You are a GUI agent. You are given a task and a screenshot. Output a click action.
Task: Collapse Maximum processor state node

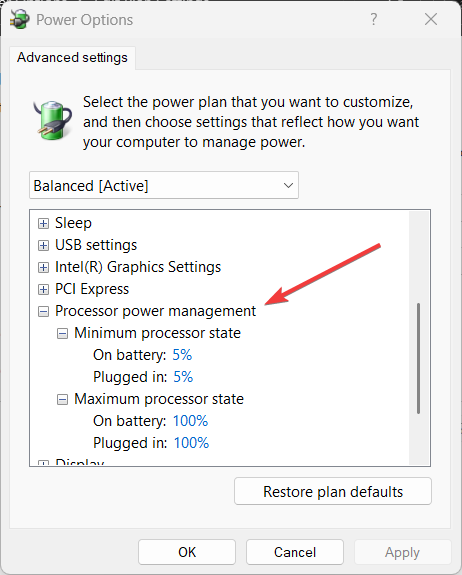(x=62, y=399)
